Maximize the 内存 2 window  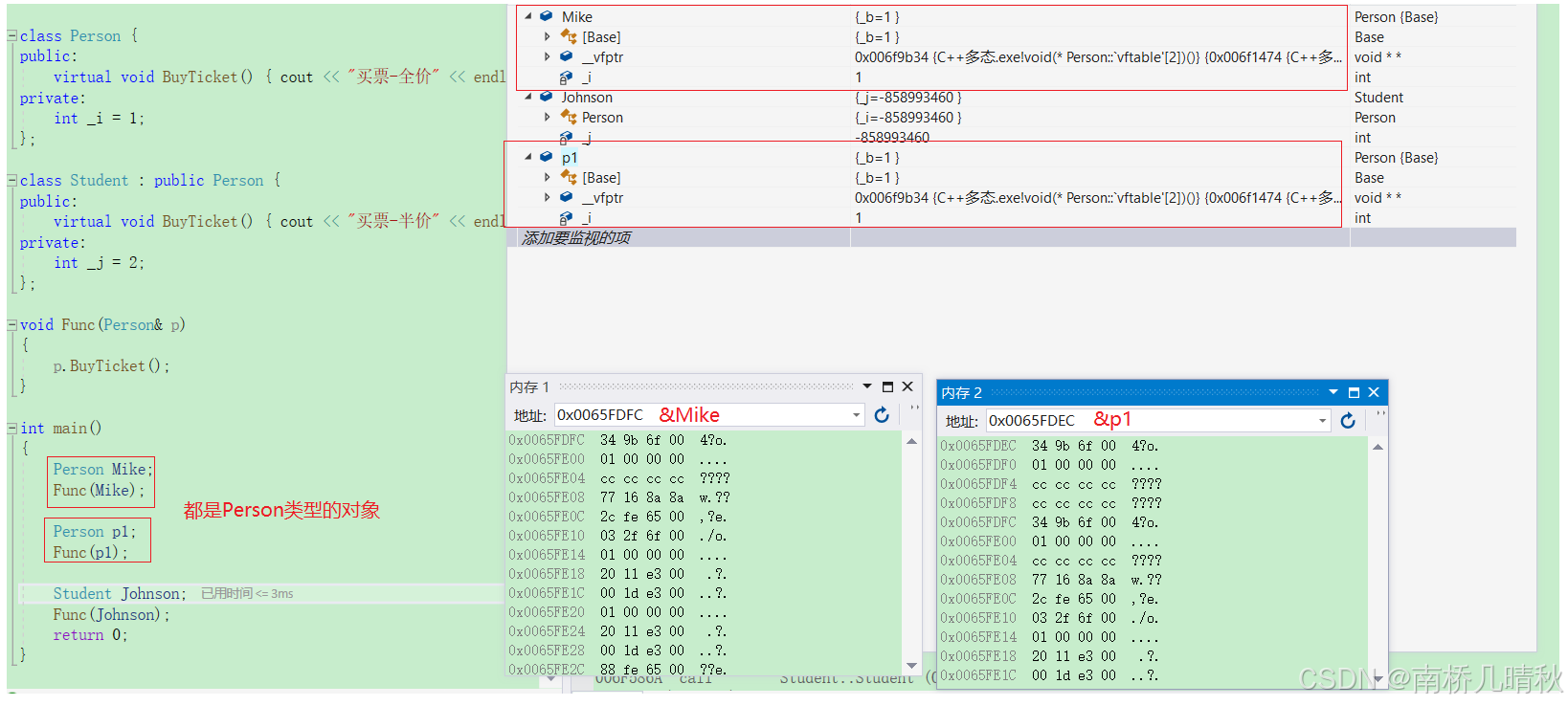(1354, 392)
